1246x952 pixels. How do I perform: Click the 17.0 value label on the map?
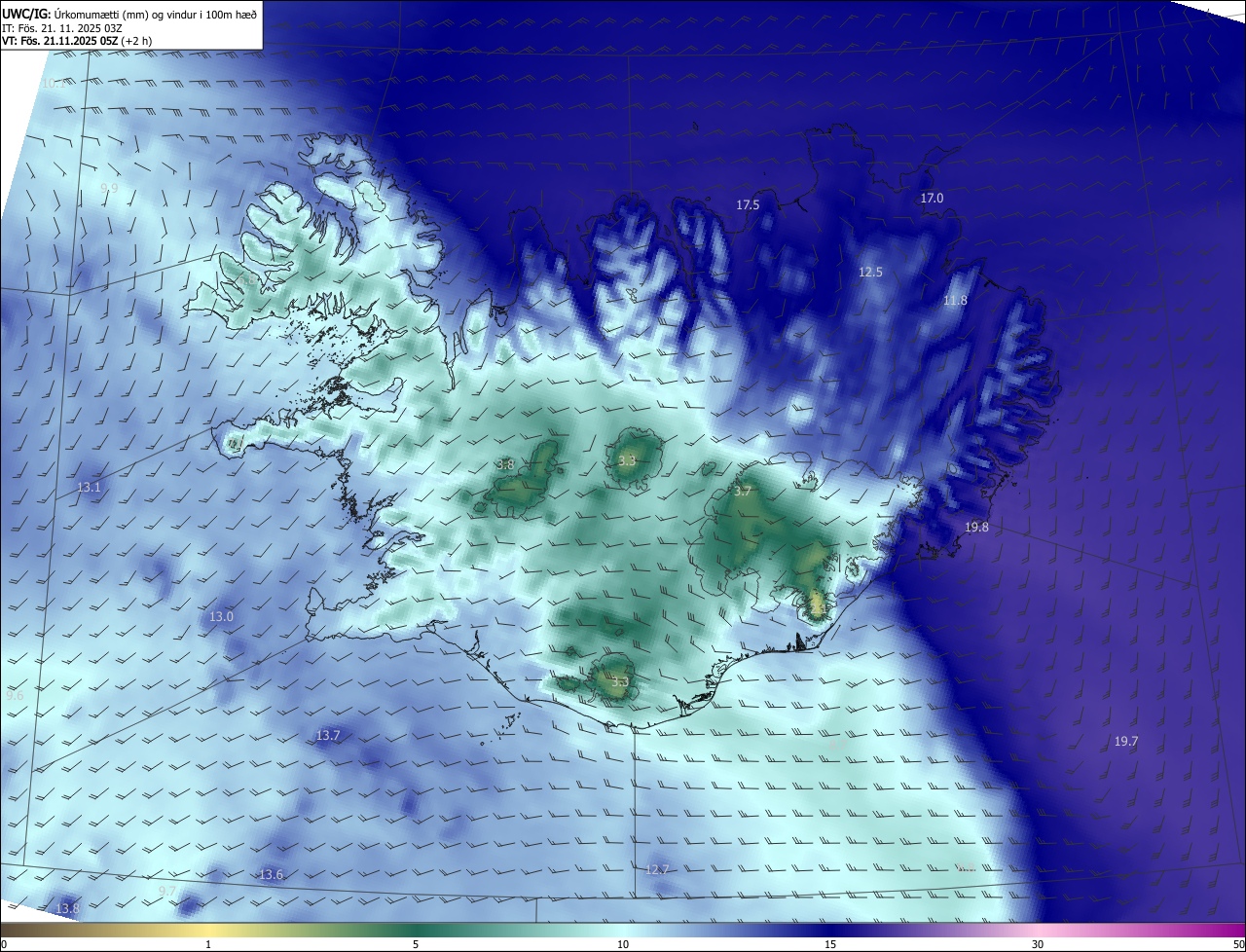(x=932, y=199)
